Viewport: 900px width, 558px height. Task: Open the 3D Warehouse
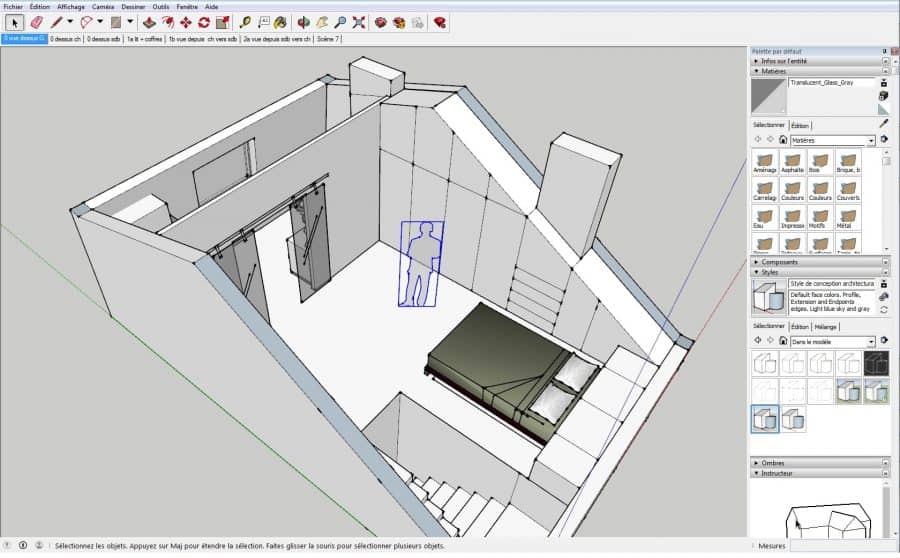(381, 22)
